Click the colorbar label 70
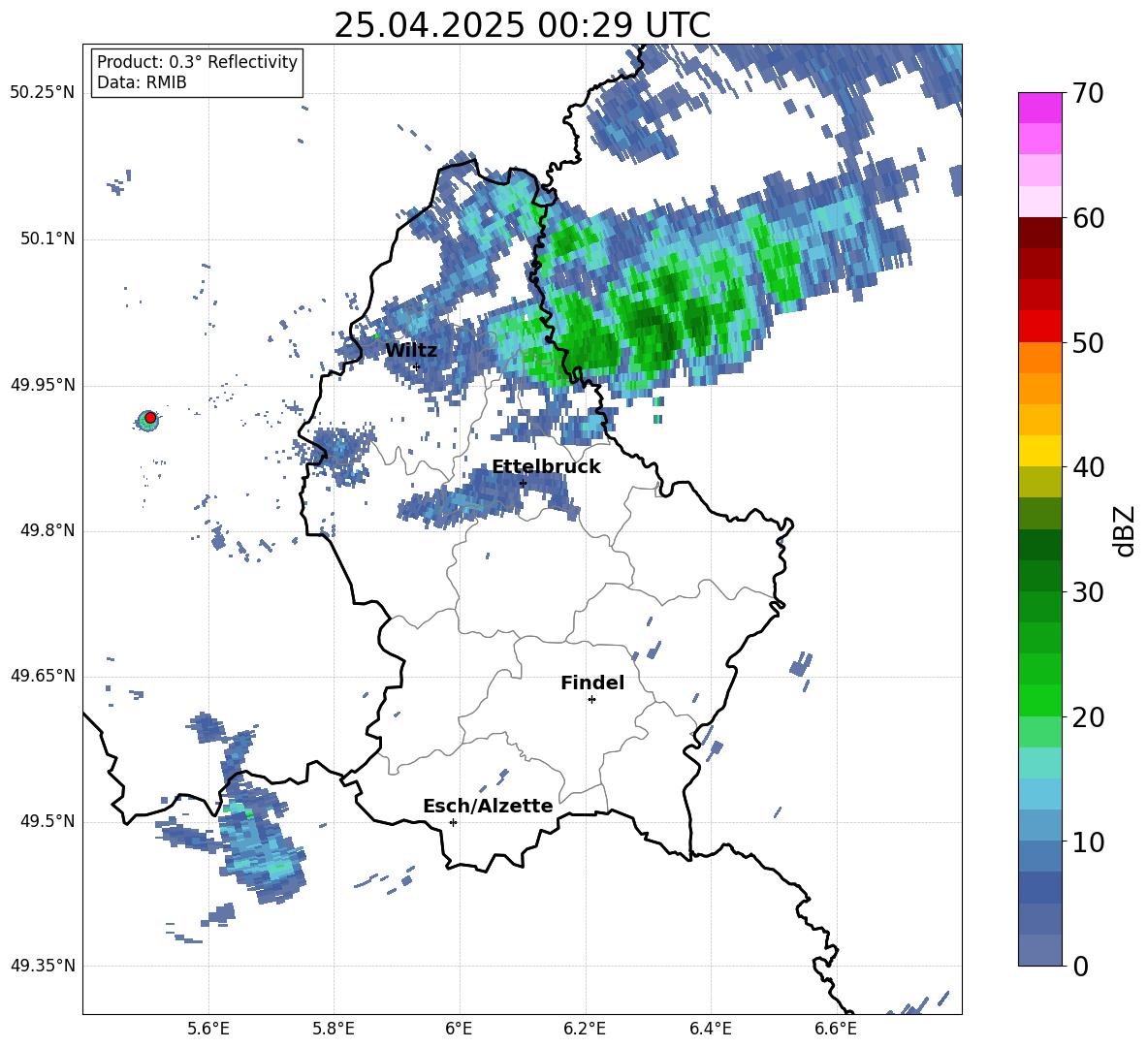 pos(1088,94)
